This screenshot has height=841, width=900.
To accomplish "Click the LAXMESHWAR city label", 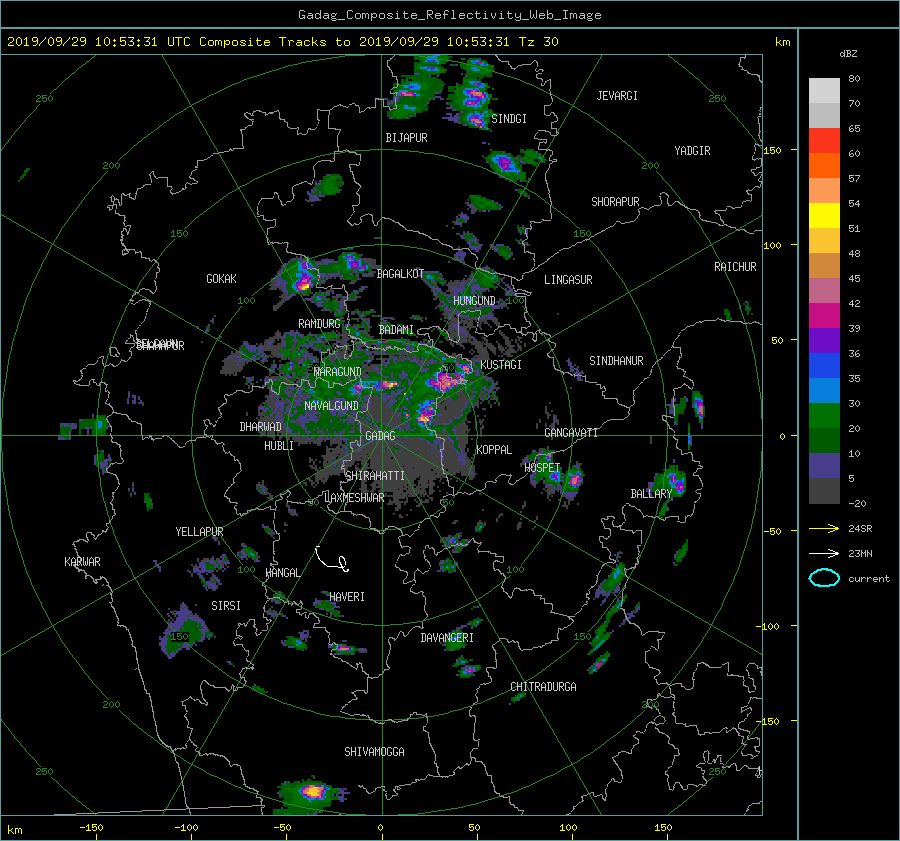I will click(x=354, y=498).
